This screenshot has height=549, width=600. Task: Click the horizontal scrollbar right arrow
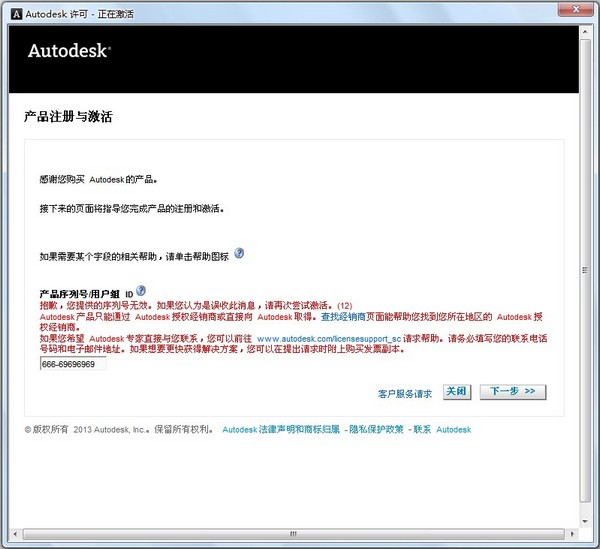[572, 534]
